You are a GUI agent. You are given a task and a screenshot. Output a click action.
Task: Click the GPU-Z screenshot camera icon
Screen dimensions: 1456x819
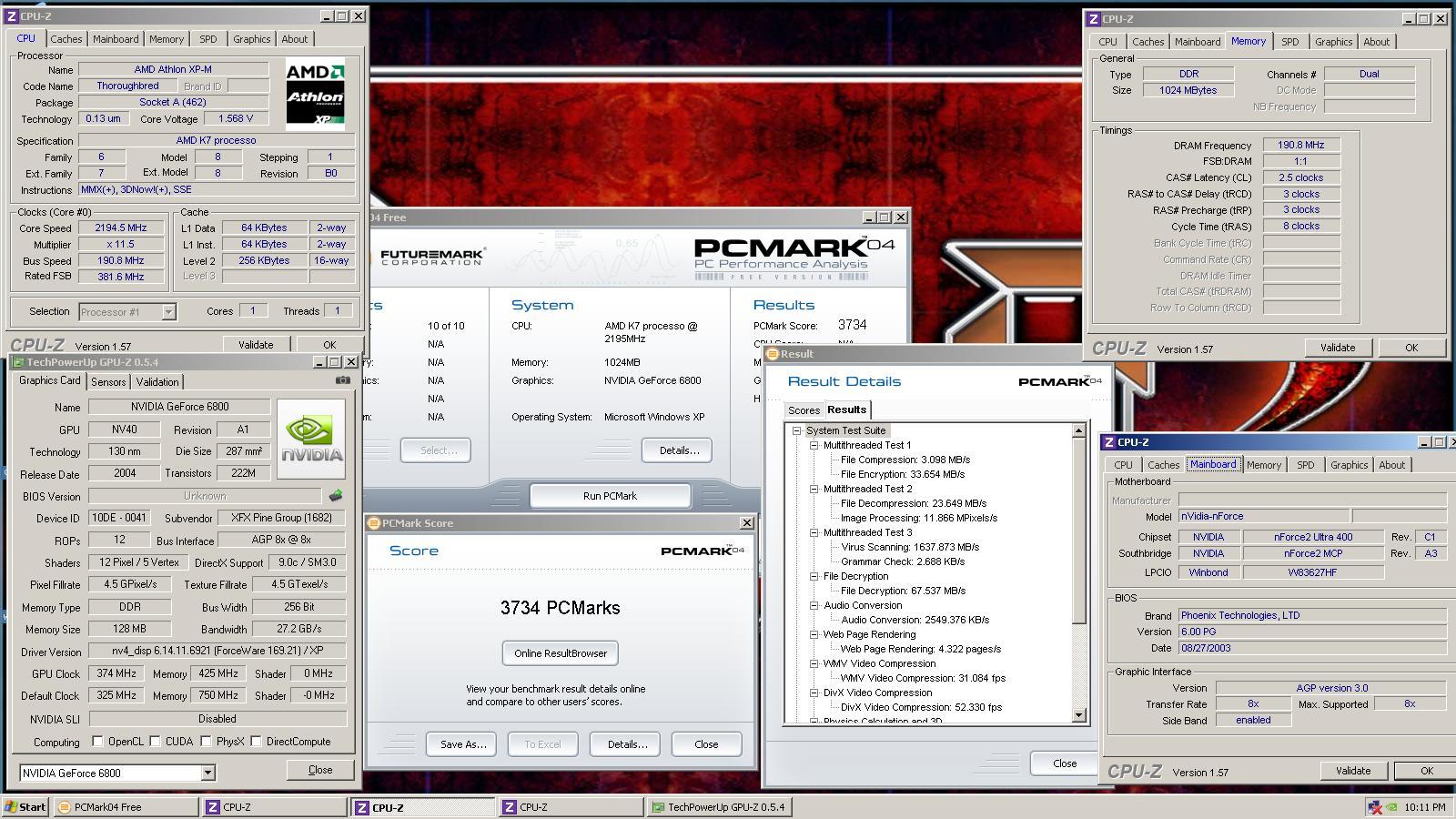pos(342,380)
